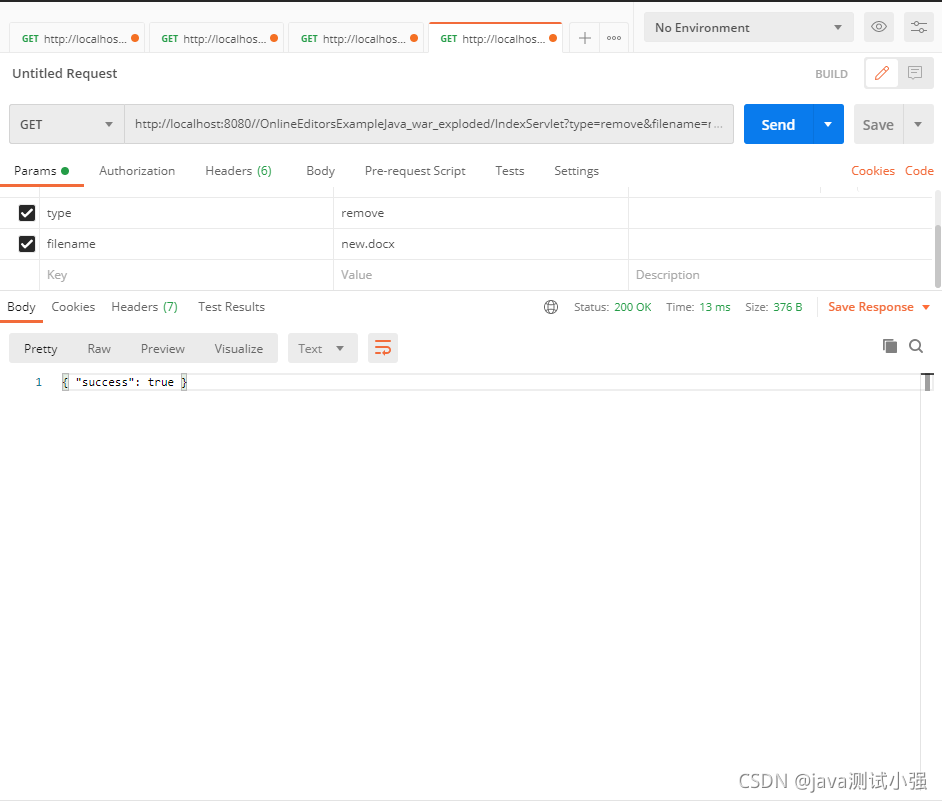Image resolution: width=942 pixels, height=802 pixels.
Task: Click the Untitled Request title
Action: pyautogui.click(x=64, y=73)
